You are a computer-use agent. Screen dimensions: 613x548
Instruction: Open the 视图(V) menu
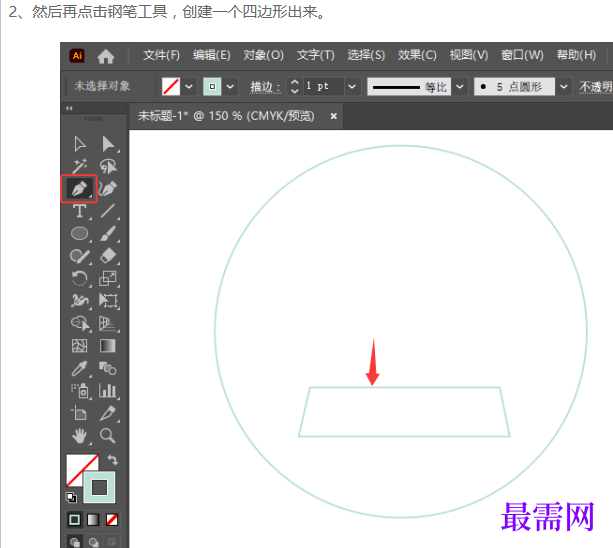[x=469, y=55]
